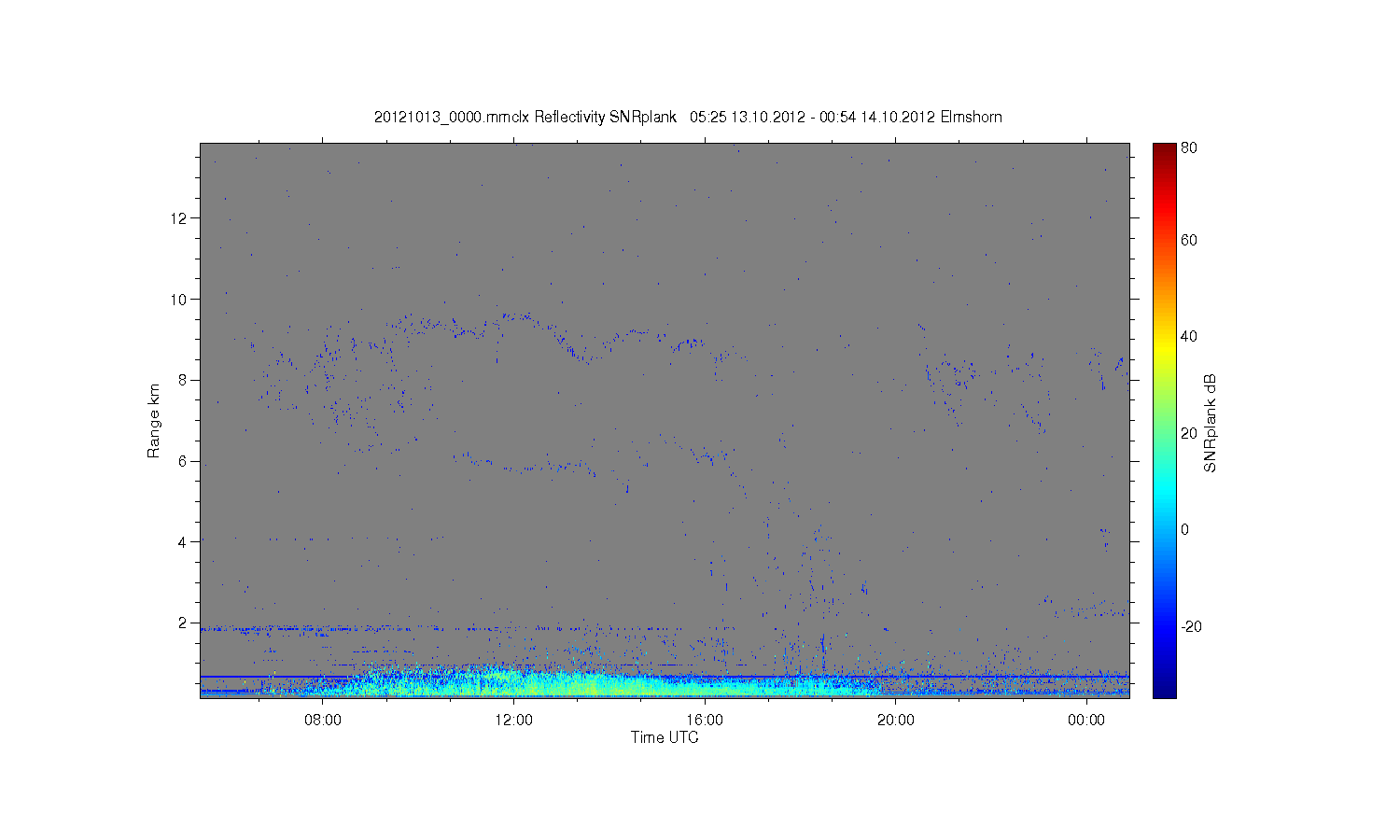This screenshot has height=840, width=1400.
Task: Click the 12:00 time tick label
Action: click(513, 721)
